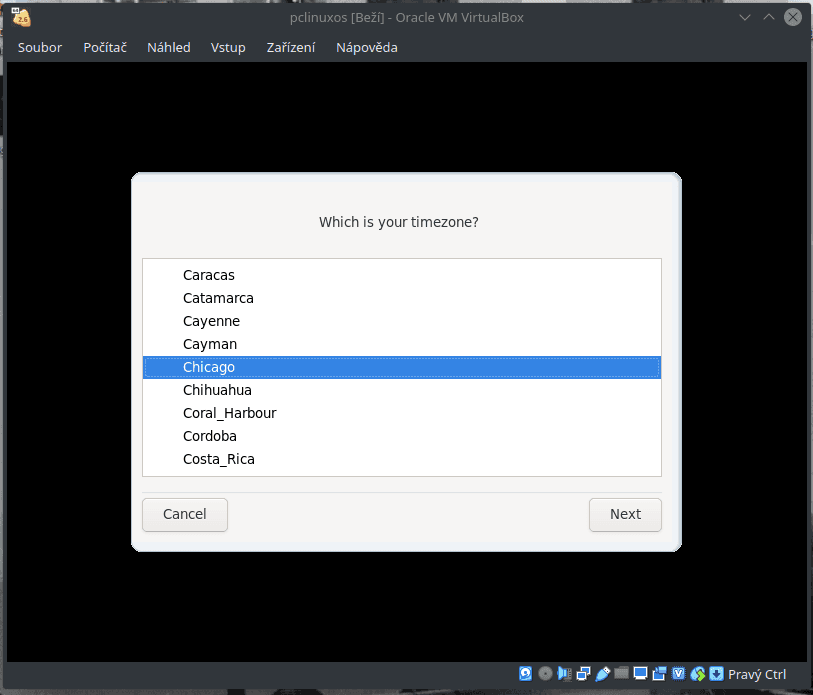The width and height of the screenshot is (813, 695).
Task: Open the Vstup menu
Action: tap(228, 47)
